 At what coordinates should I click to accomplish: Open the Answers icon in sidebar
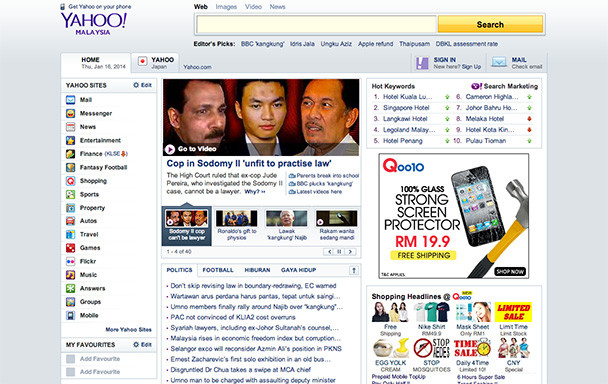(70, 288)
